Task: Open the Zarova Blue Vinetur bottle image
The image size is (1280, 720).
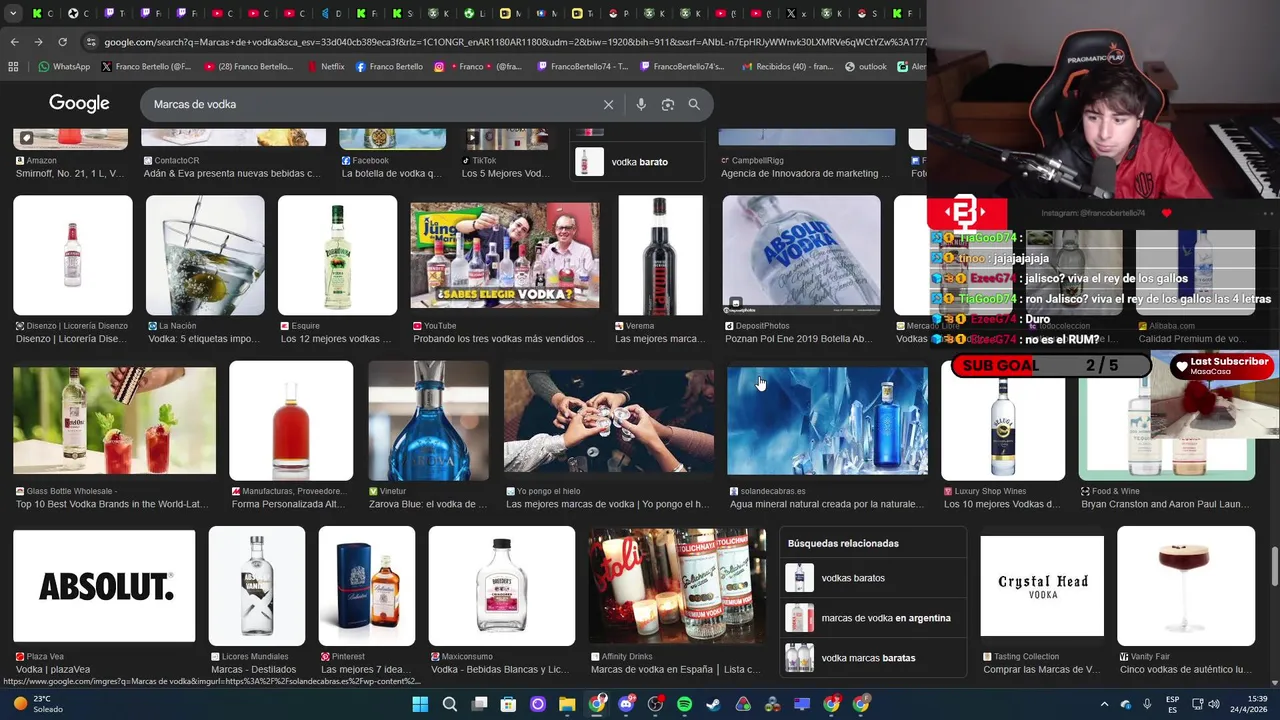Action: point(428,420)
